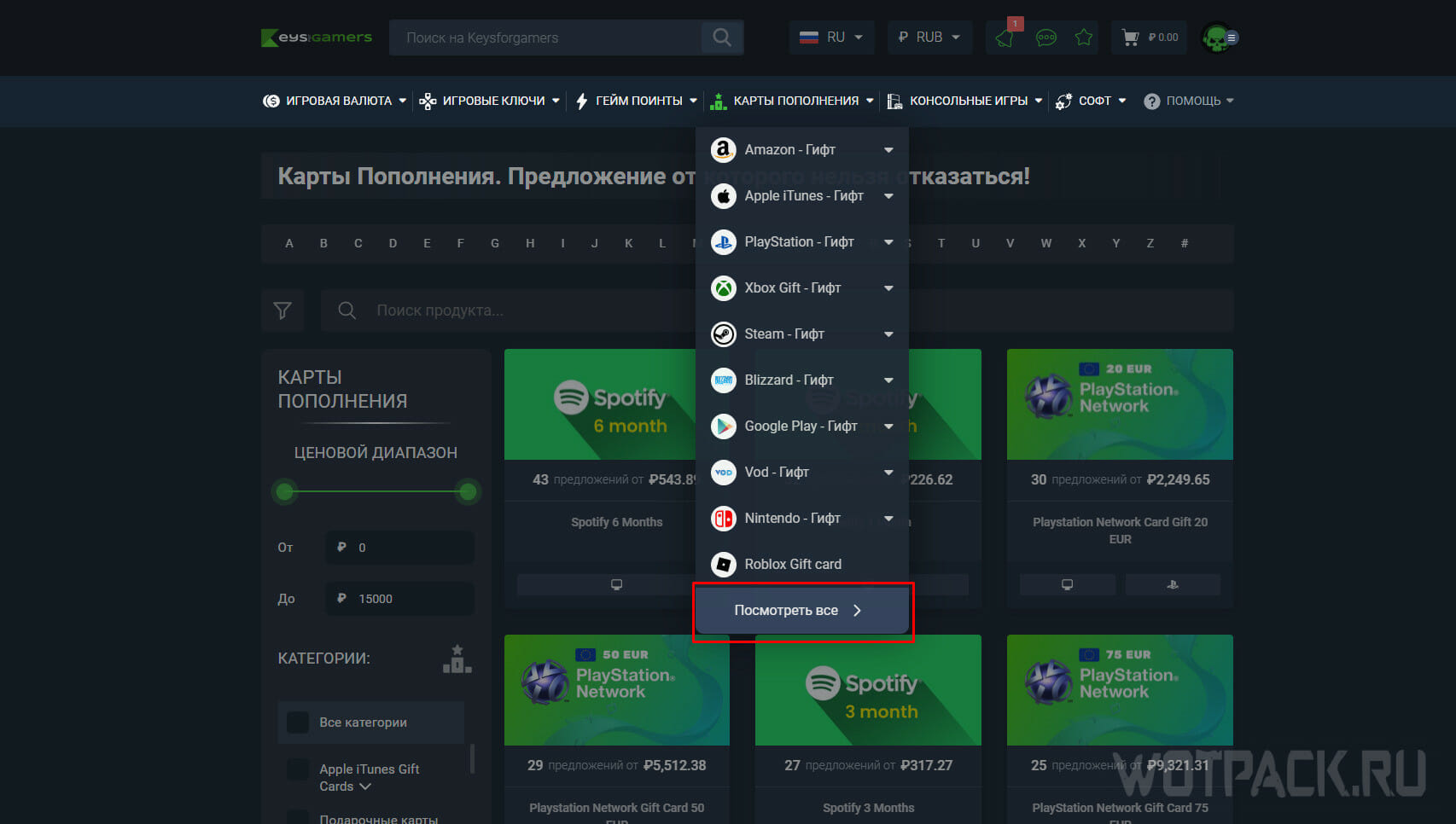The height and width of the screenshot is (824, 1456).
Task: Click the left handle of price range slider
Action: [x=285, y=491]
